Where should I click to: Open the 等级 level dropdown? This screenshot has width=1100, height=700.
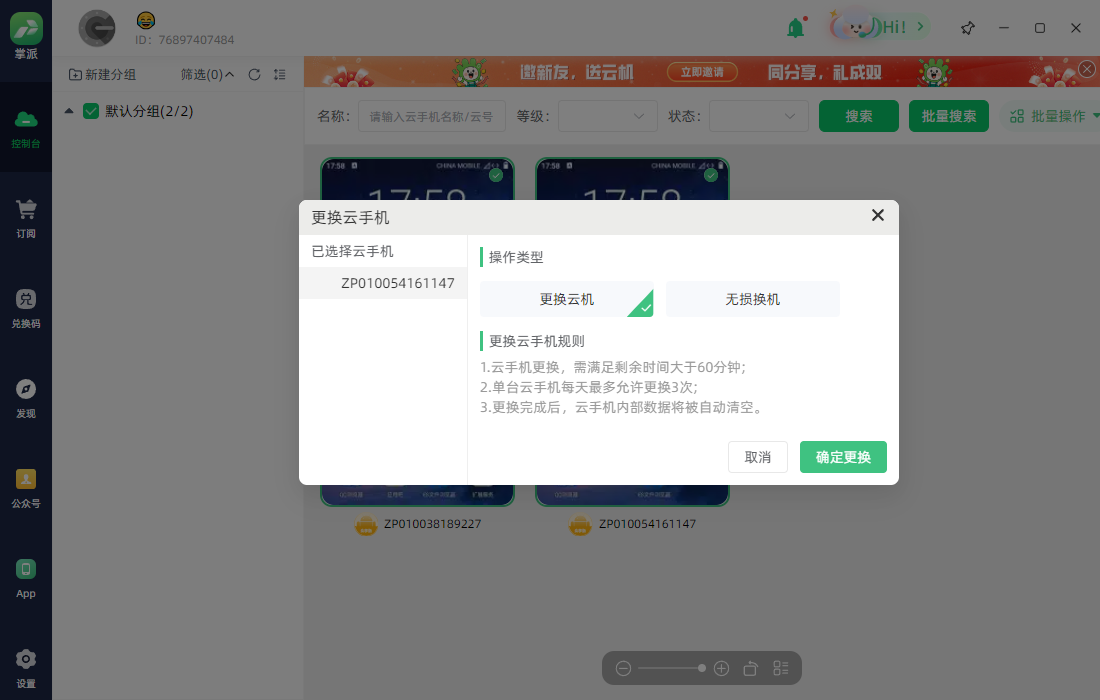click(608, 116)
